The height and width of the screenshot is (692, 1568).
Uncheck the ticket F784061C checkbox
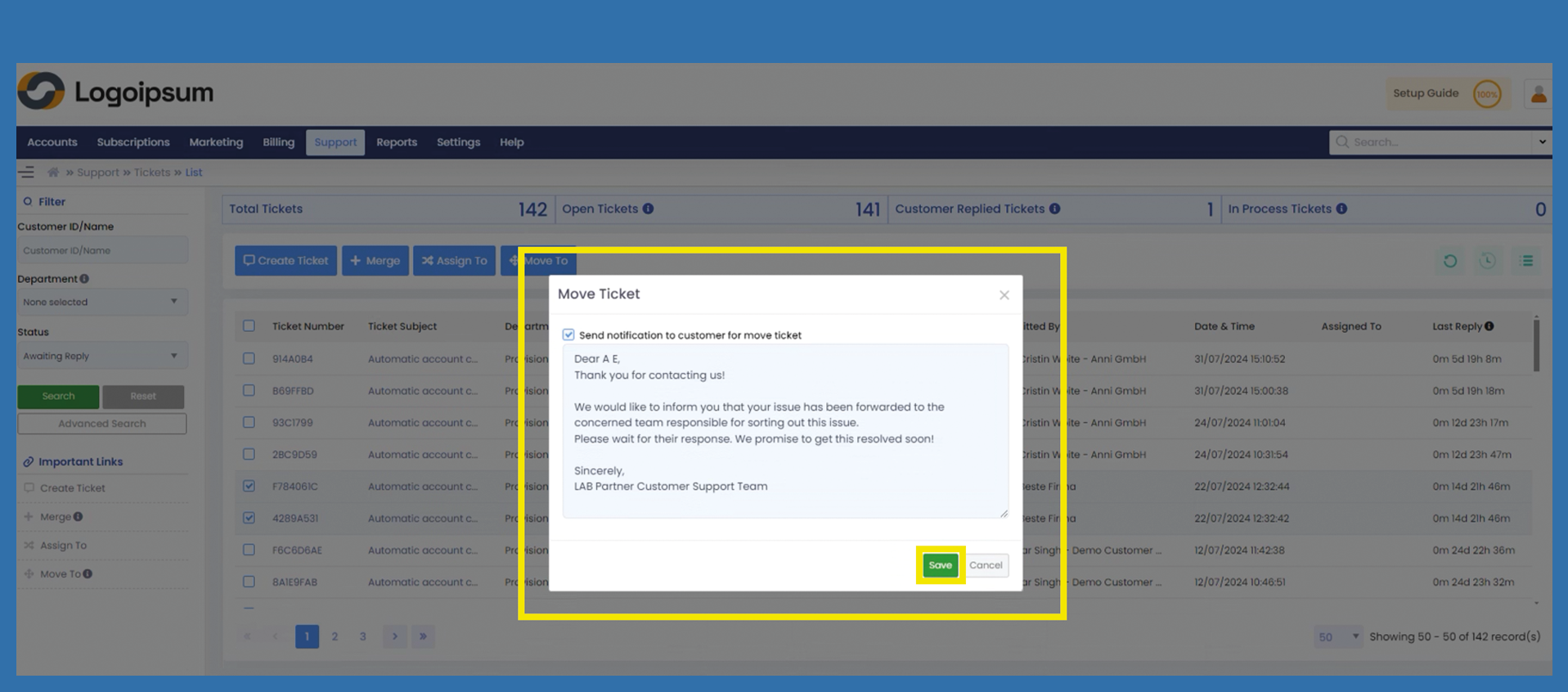coord(249,486)
